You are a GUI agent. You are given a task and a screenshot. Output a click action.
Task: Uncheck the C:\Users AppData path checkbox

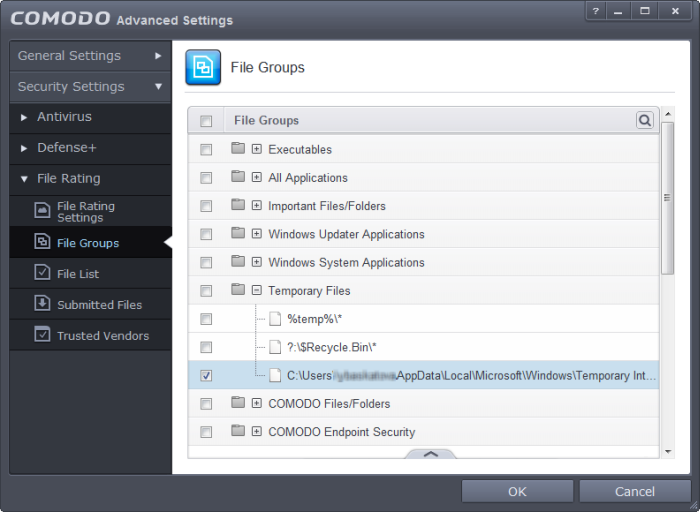206,376
